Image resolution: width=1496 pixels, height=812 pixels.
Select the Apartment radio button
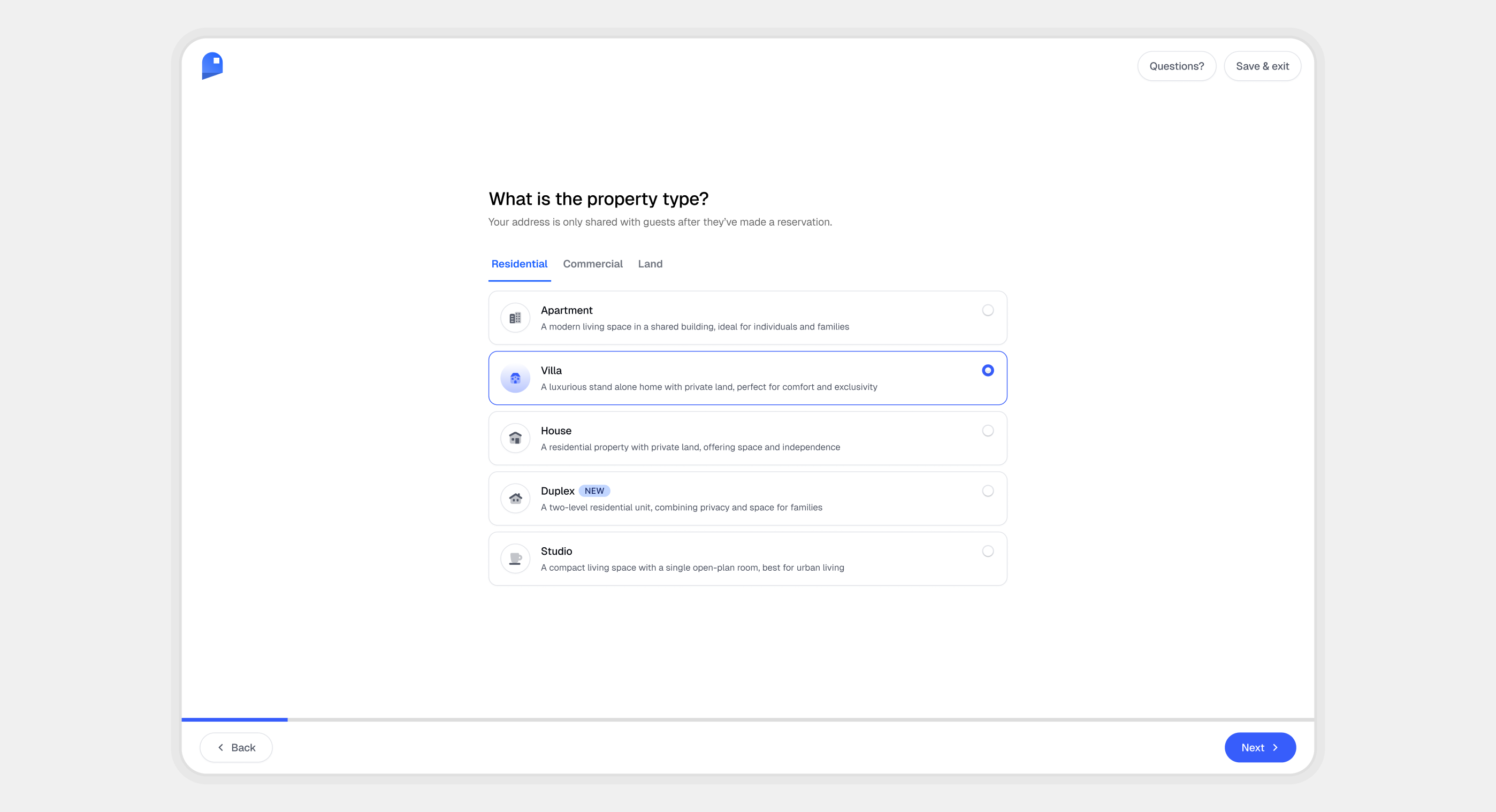987,311
